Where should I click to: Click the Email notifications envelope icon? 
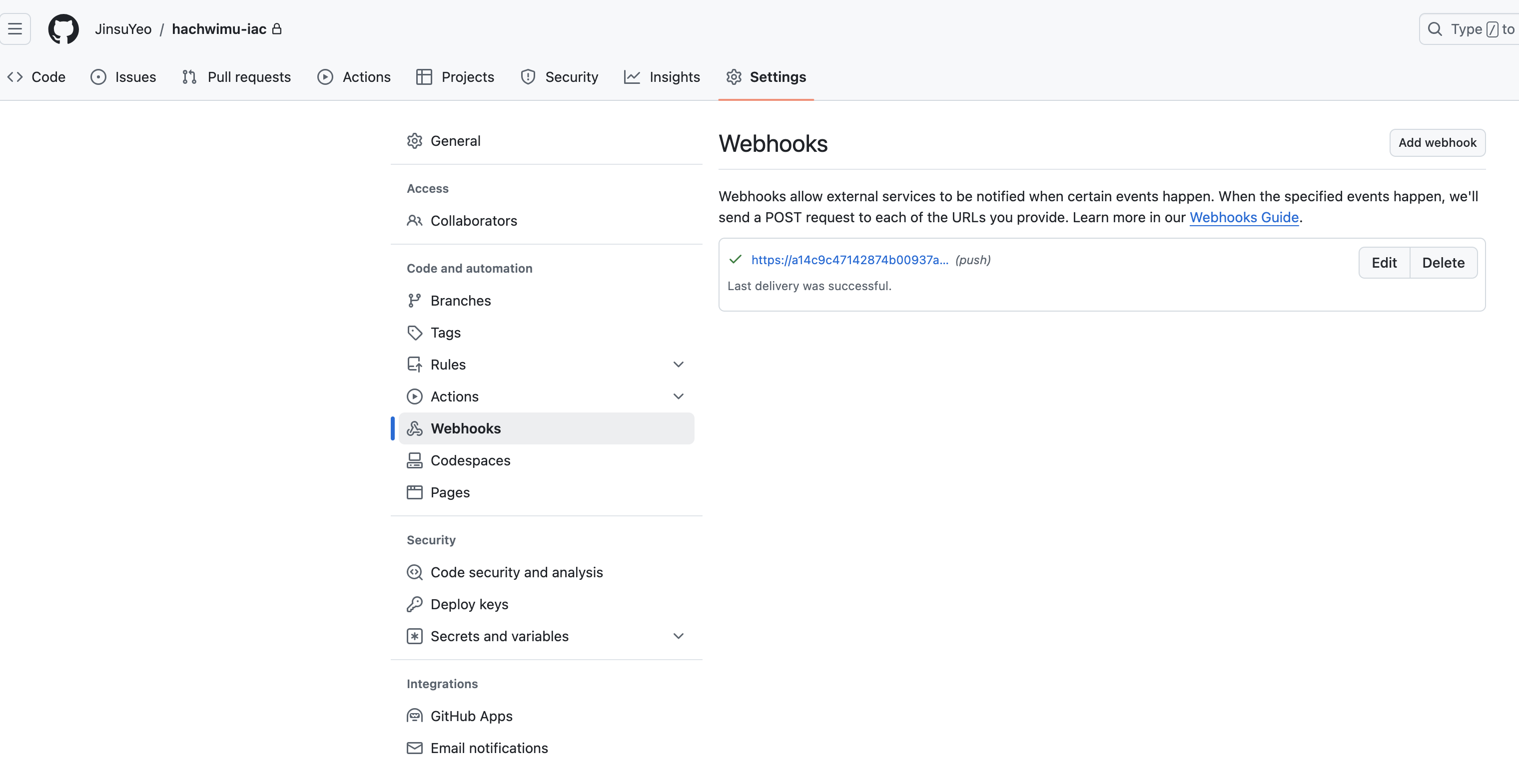[415, 748]
